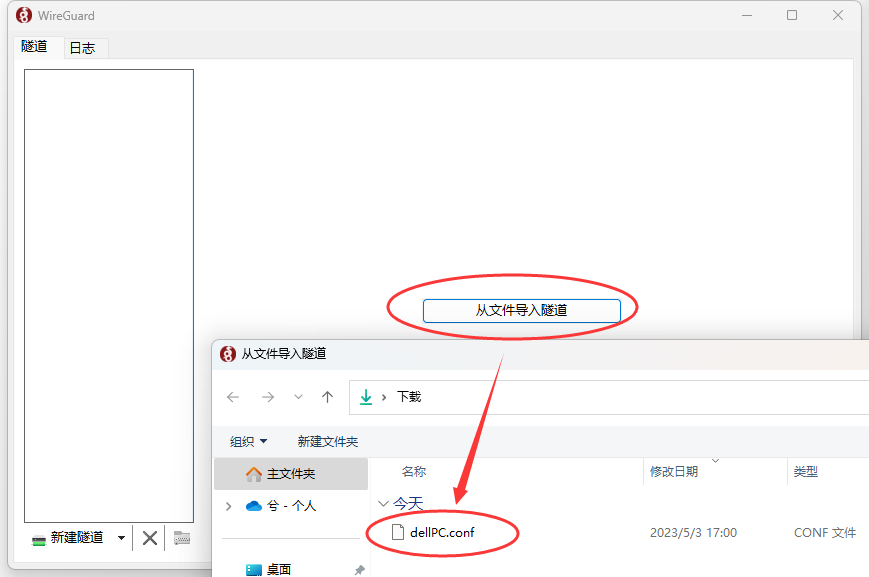The height and width of the screenshot is (577, 869).
Task: Expand the 个人 OneDrive tree node
Action: pos(228,506)
